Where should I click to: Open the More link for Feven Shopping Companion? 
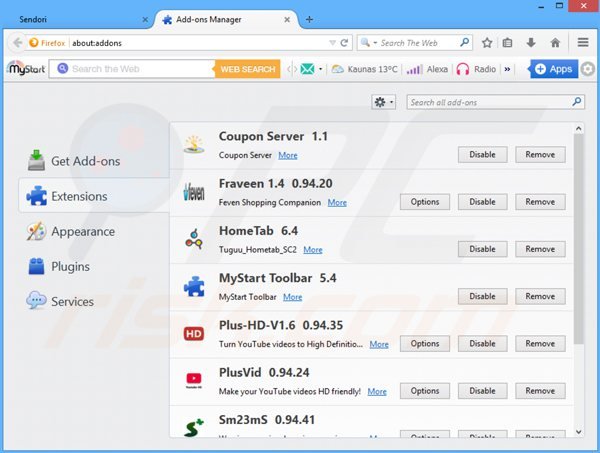pos(337,202)
